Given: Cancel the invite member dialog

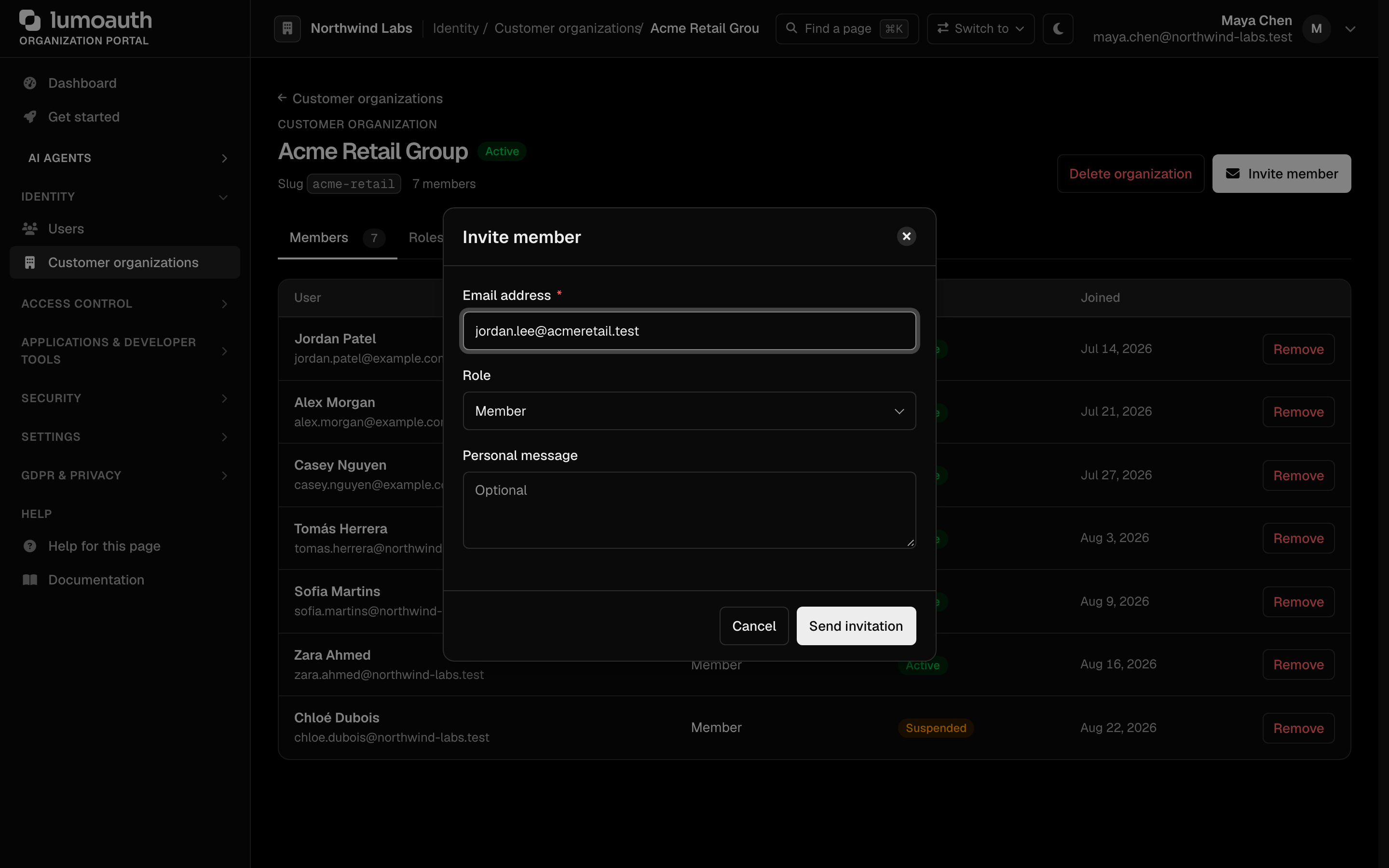Looking at the screenshot, I should [x=754, y=626].
